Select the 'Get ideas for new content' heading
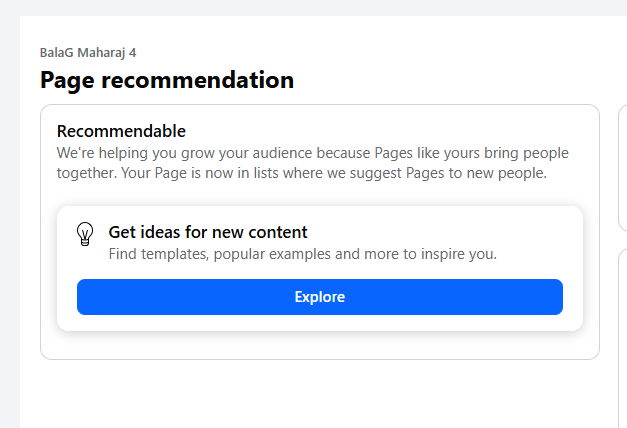The height and width of the screenshot is (428, 627). tap(207, 232)
